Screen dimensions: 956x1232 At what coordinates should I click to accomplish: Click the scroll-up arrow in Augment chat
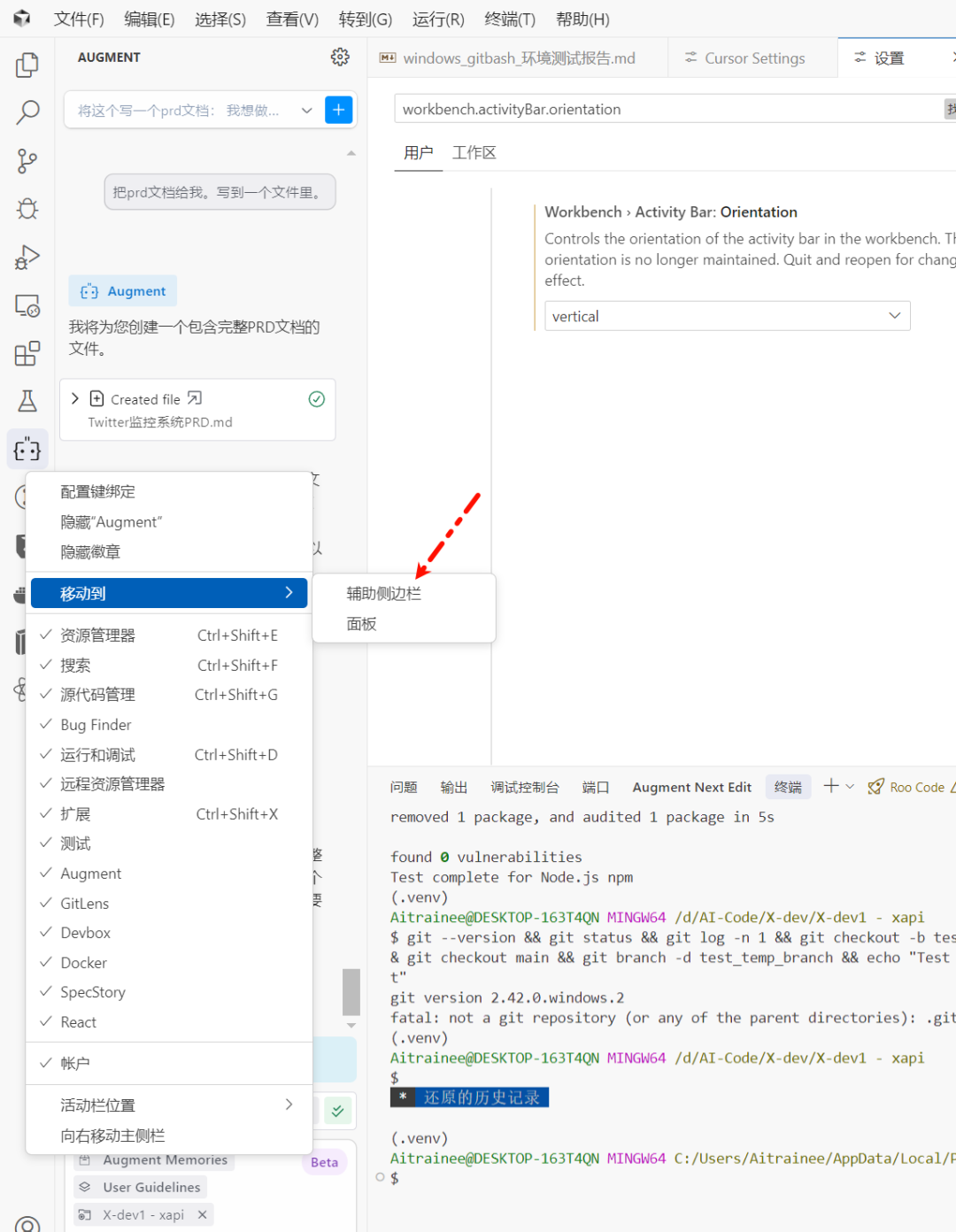pyautogui.click(x=351, y=153)
